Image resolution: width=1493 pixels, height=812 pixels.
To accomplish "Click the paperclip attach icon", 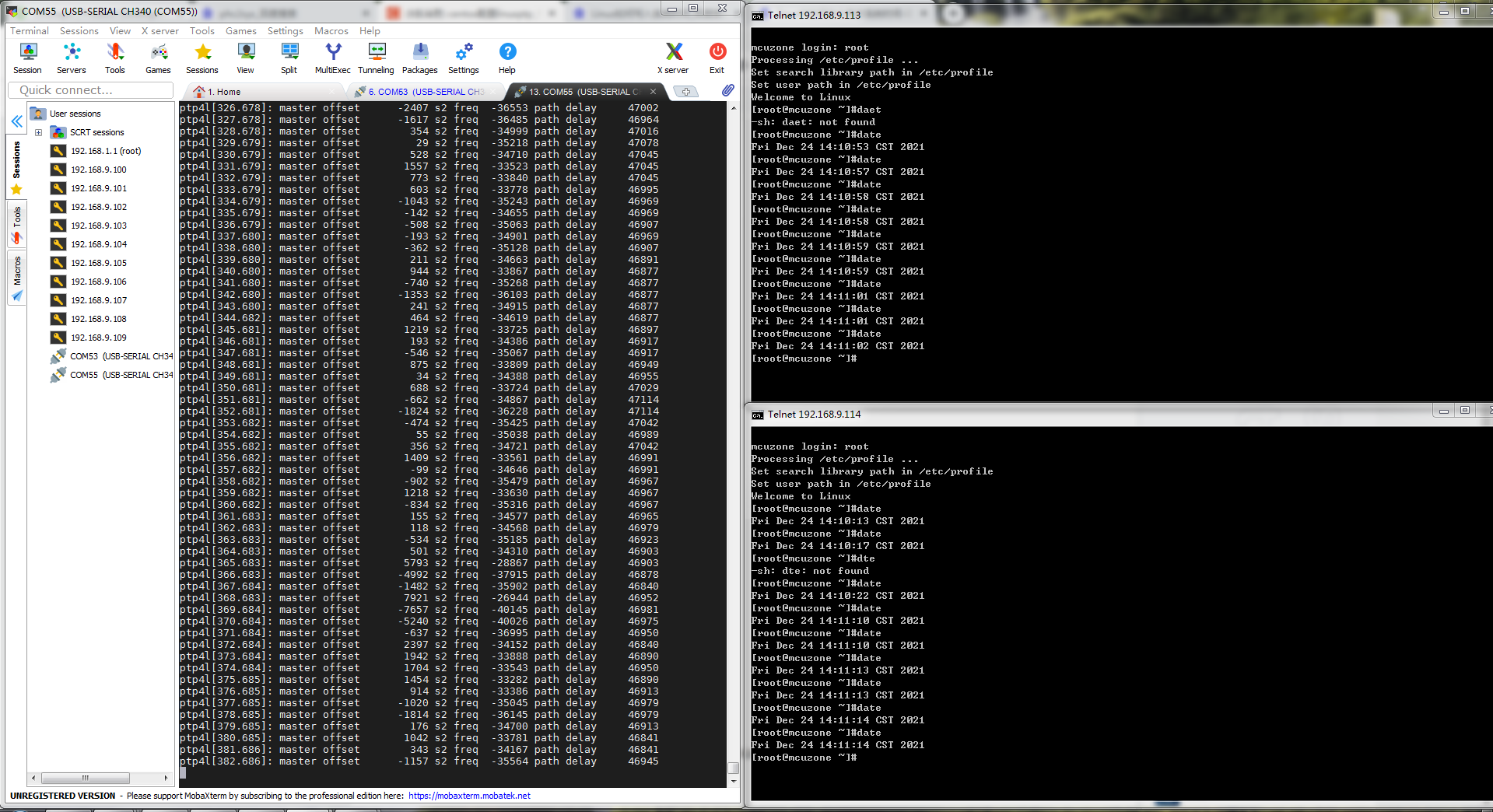I will [x=727, y=90].
